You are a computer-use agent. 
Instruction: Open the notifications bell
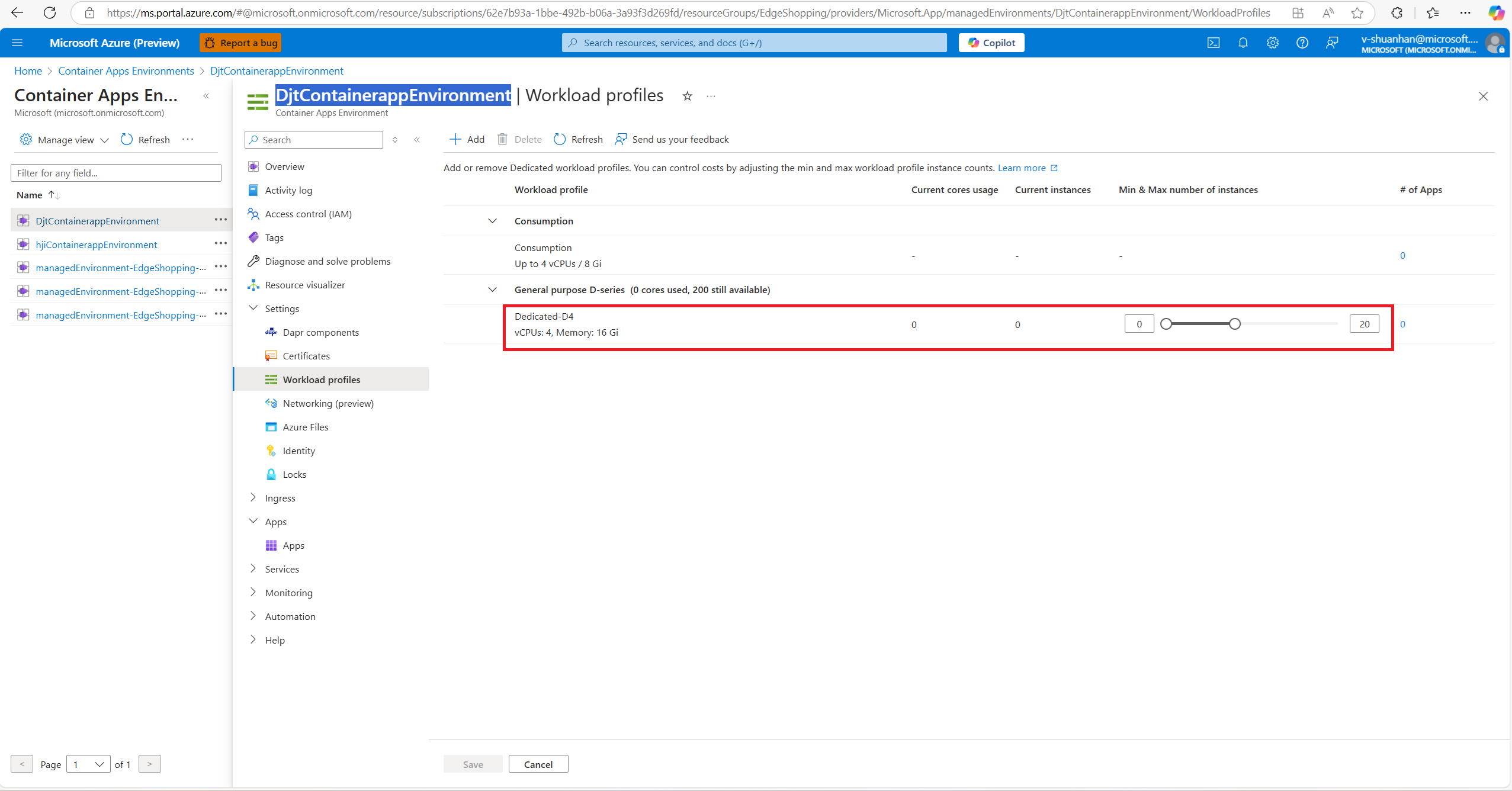tap(1243, 43)
